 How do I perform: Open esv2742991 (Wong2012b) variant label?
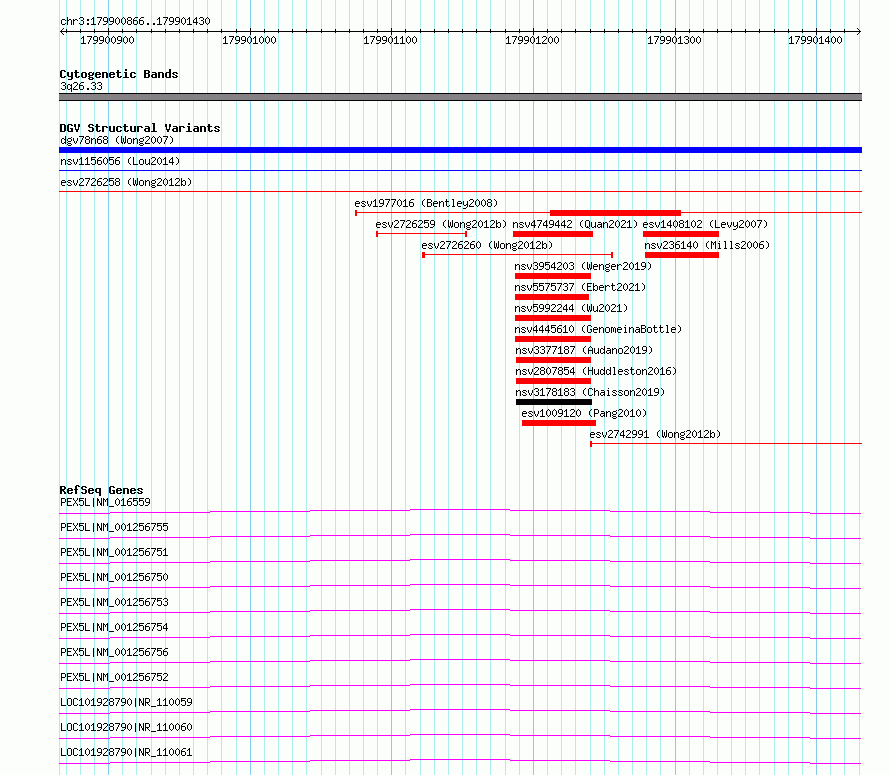[655, 434]
